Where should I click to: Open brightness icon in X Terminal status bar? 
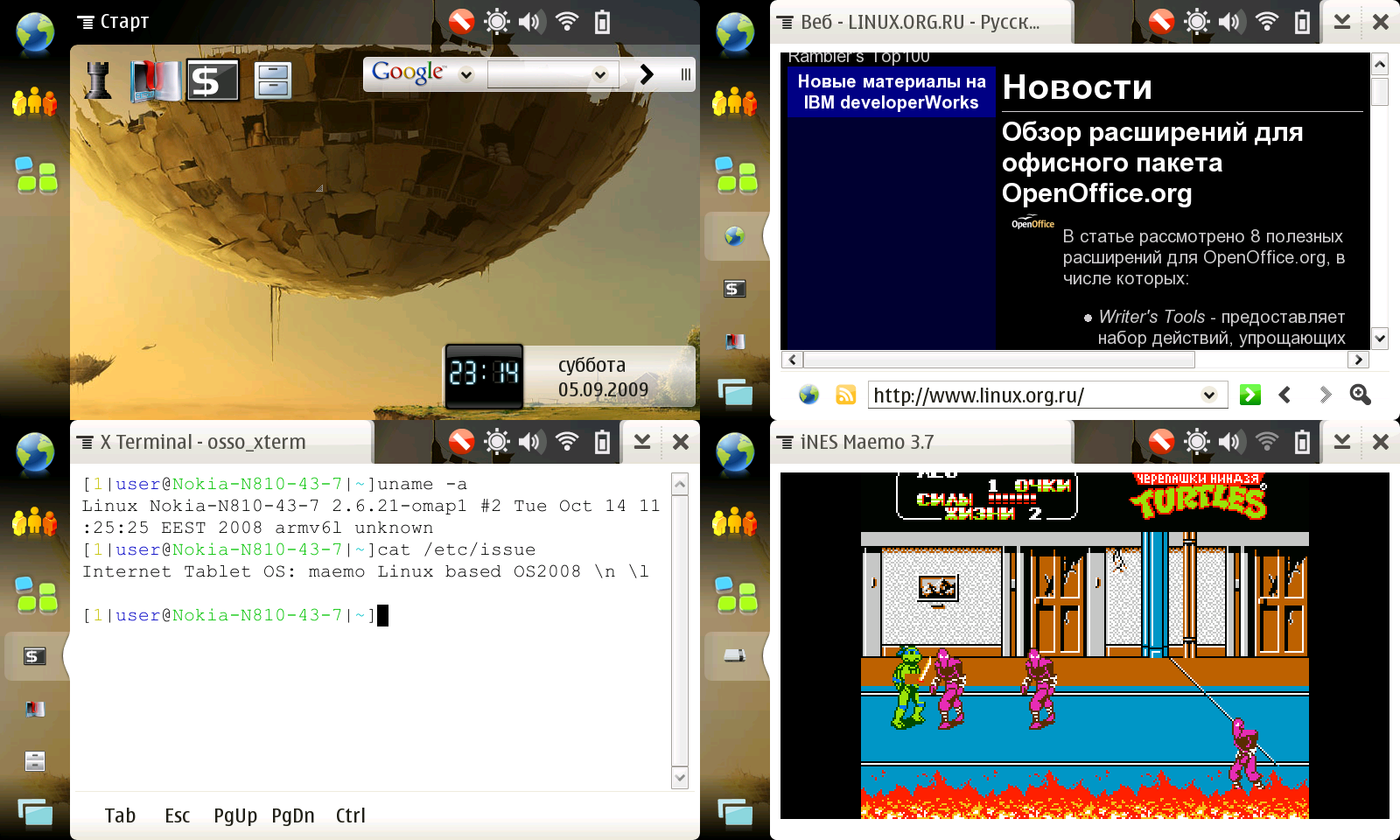[497, 442]
